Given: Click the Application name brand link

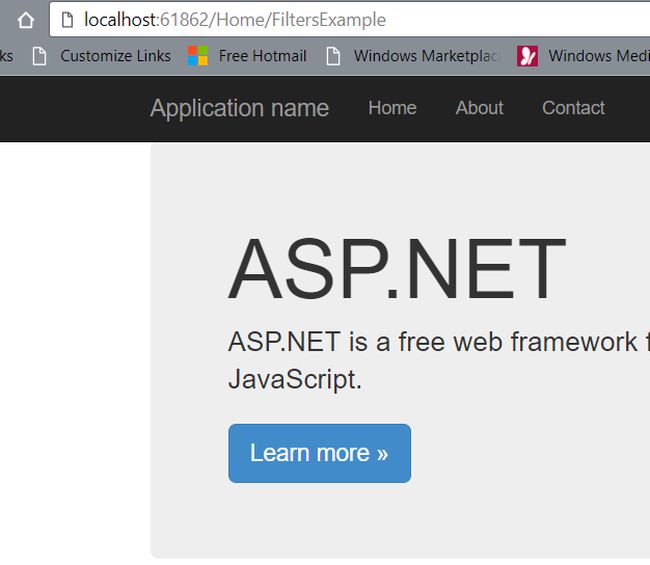Looking at the screenshot, I should click(x=240, y=109).
